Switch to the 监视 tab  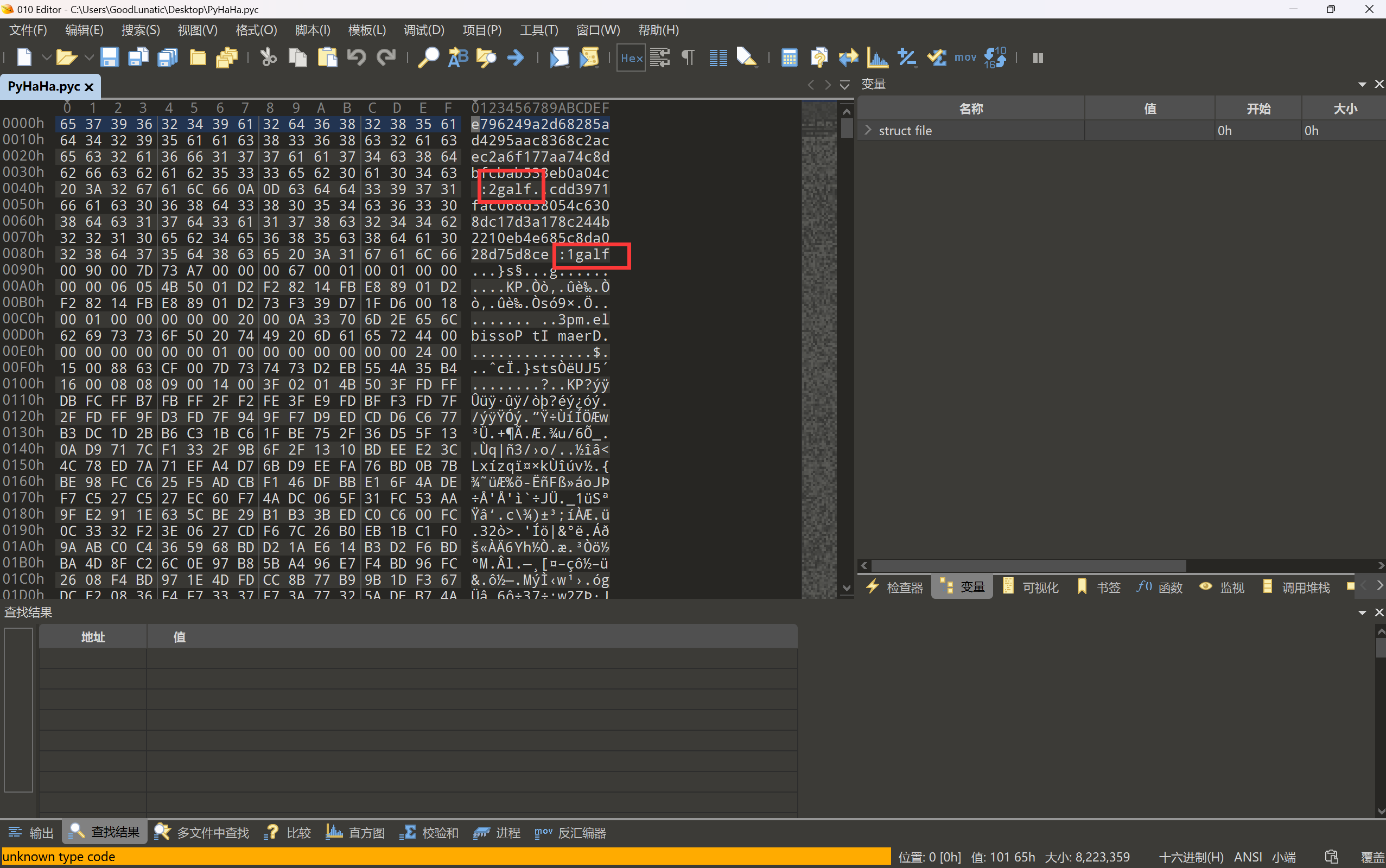click(x=1222, y=588)
